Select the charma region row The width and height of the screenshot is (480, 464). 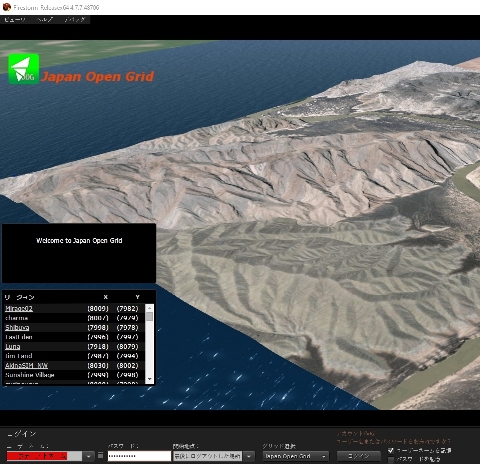tap(74, 318)
